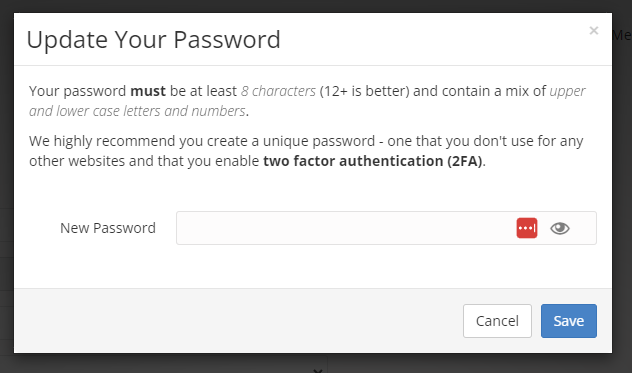Click the italic 8 characters text
Viewport: 632px width, 373px height.
click(278, 91)
